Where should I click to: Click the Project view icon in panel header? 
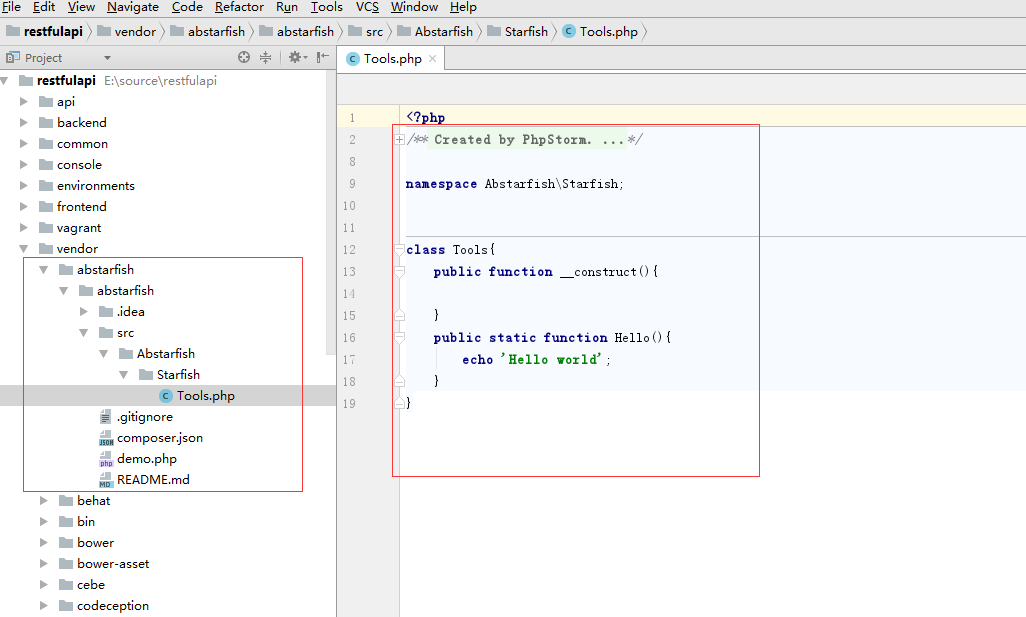click(x=12, y=57)
